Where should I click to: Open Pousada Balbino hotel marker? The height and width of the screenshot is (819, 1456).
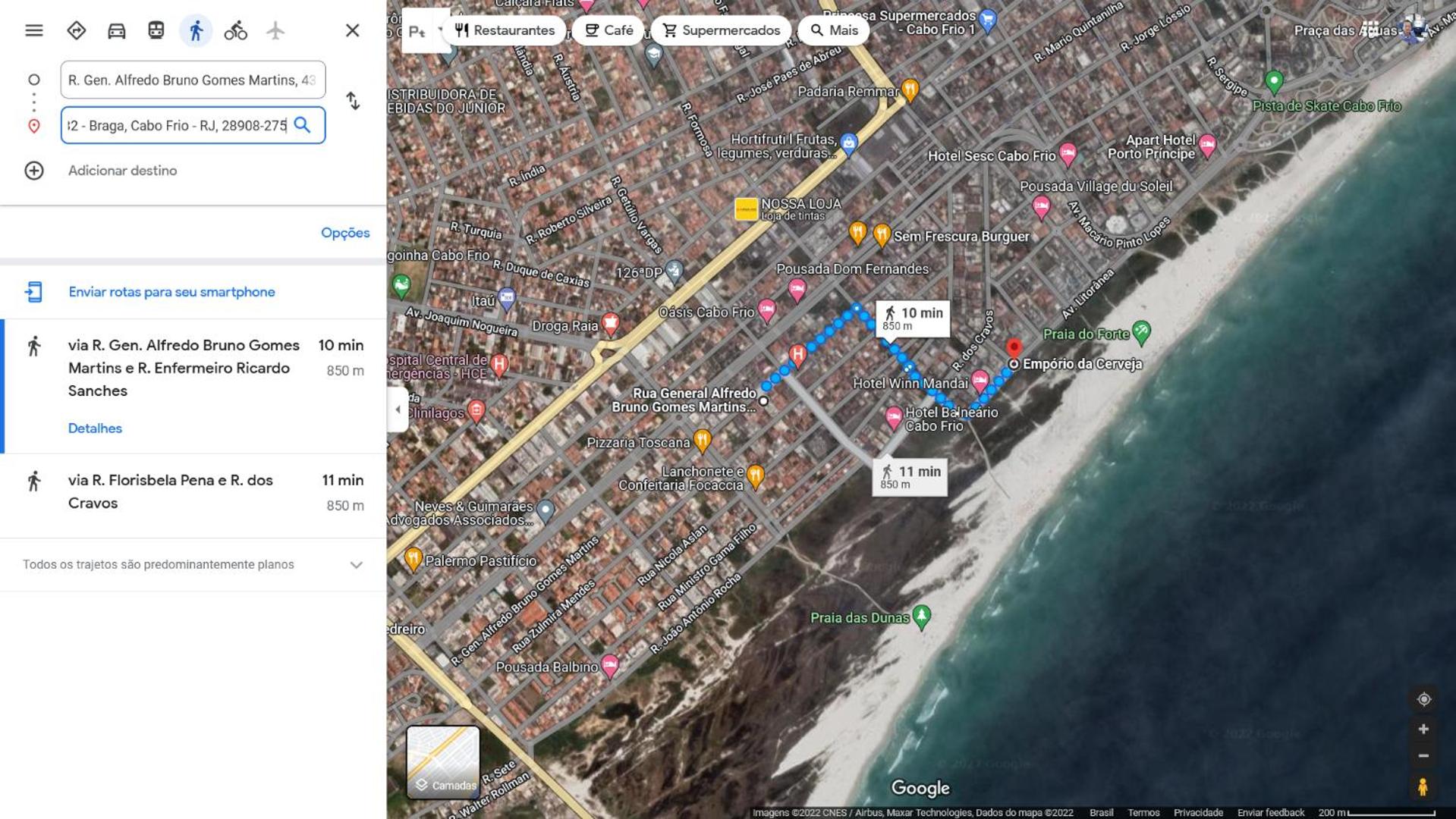tap(610, 666)
